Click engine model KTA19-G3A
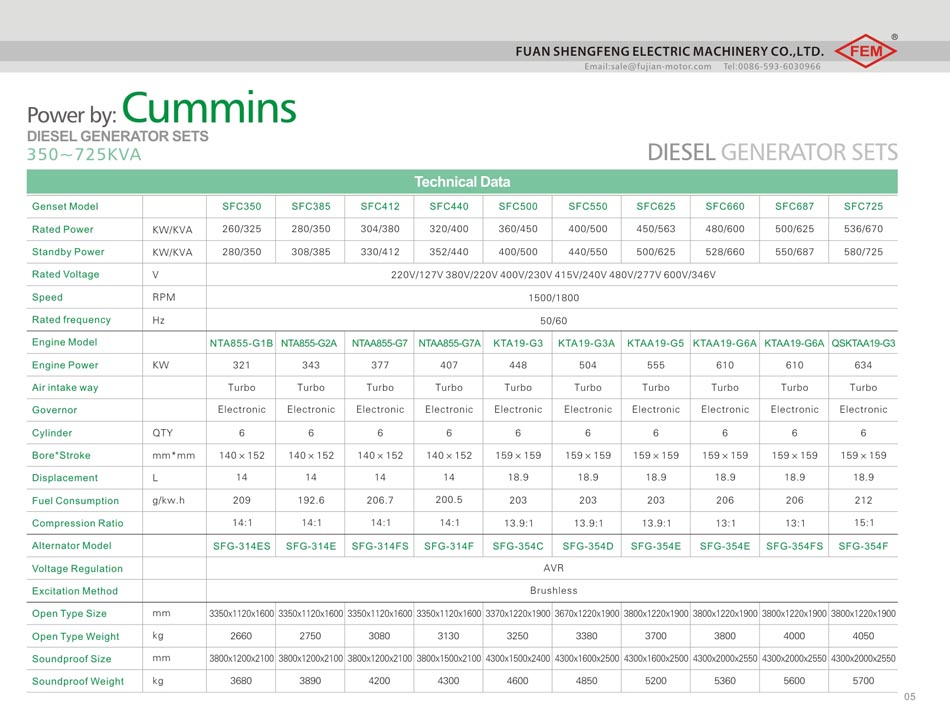The height and width of the screenshot is (717, 950). coord(586,343)
